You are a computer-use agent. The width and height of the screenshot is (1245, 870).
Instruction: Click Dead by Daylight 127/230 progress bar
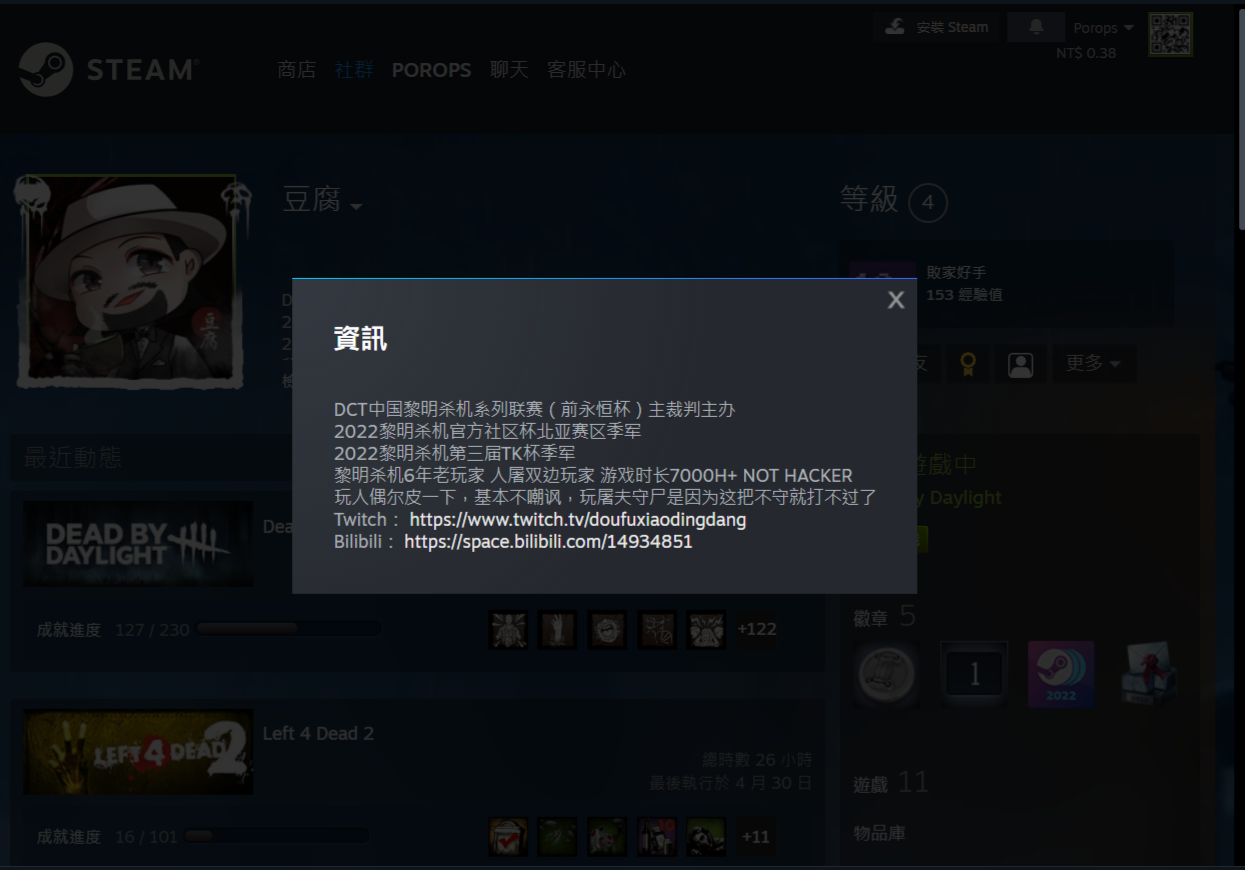coord(288,629)
